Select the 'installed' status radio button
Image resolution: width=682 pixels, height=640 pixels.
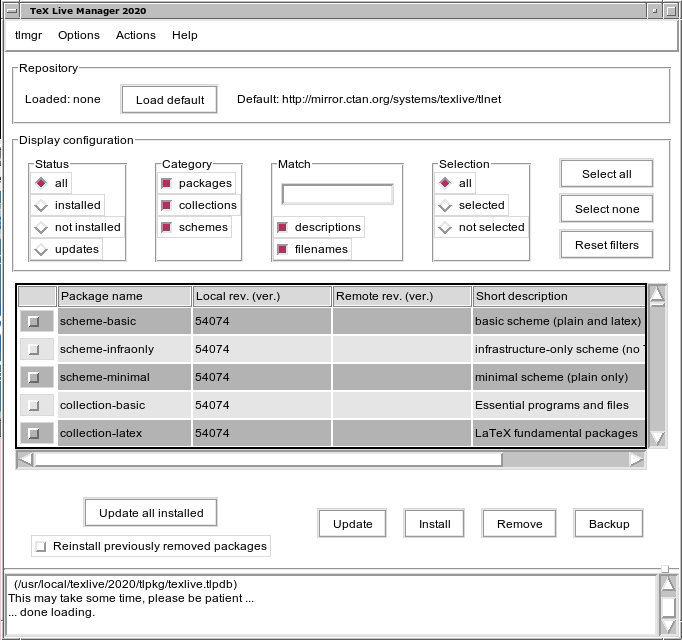point(41,205)
